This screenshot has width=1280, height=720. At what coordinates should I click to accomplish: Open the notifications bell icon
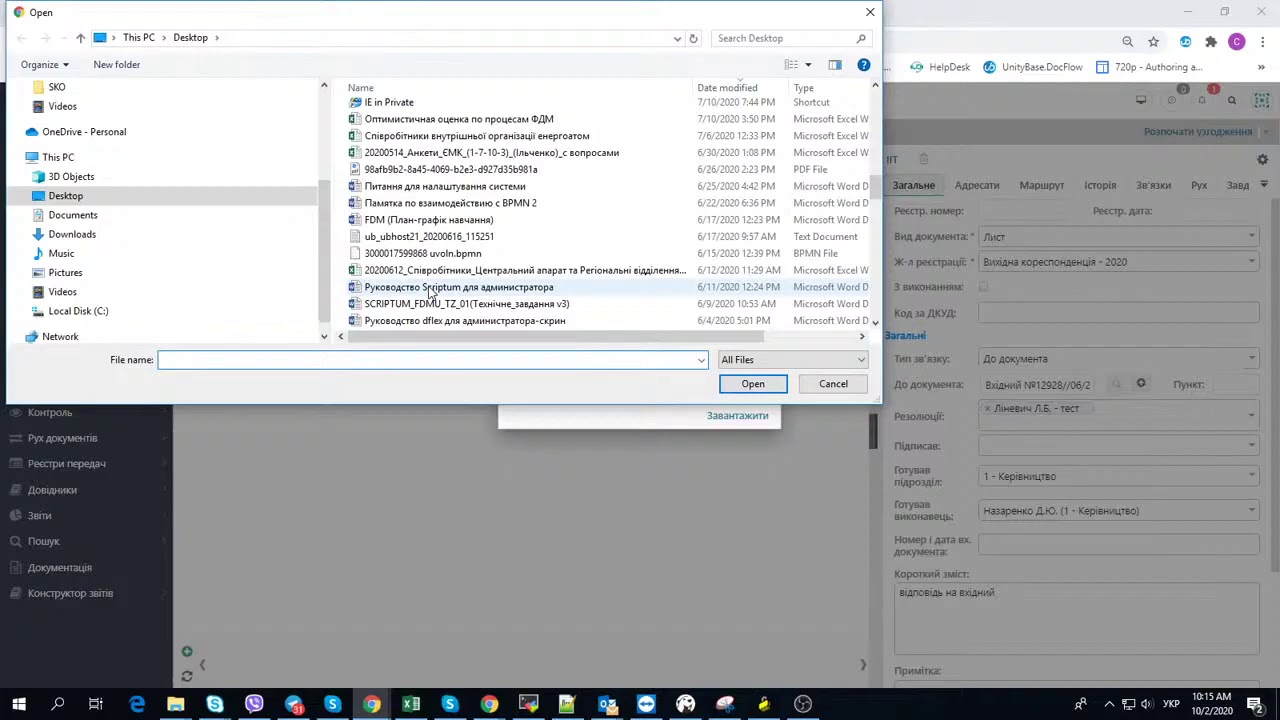click(x=1202, y=100)
